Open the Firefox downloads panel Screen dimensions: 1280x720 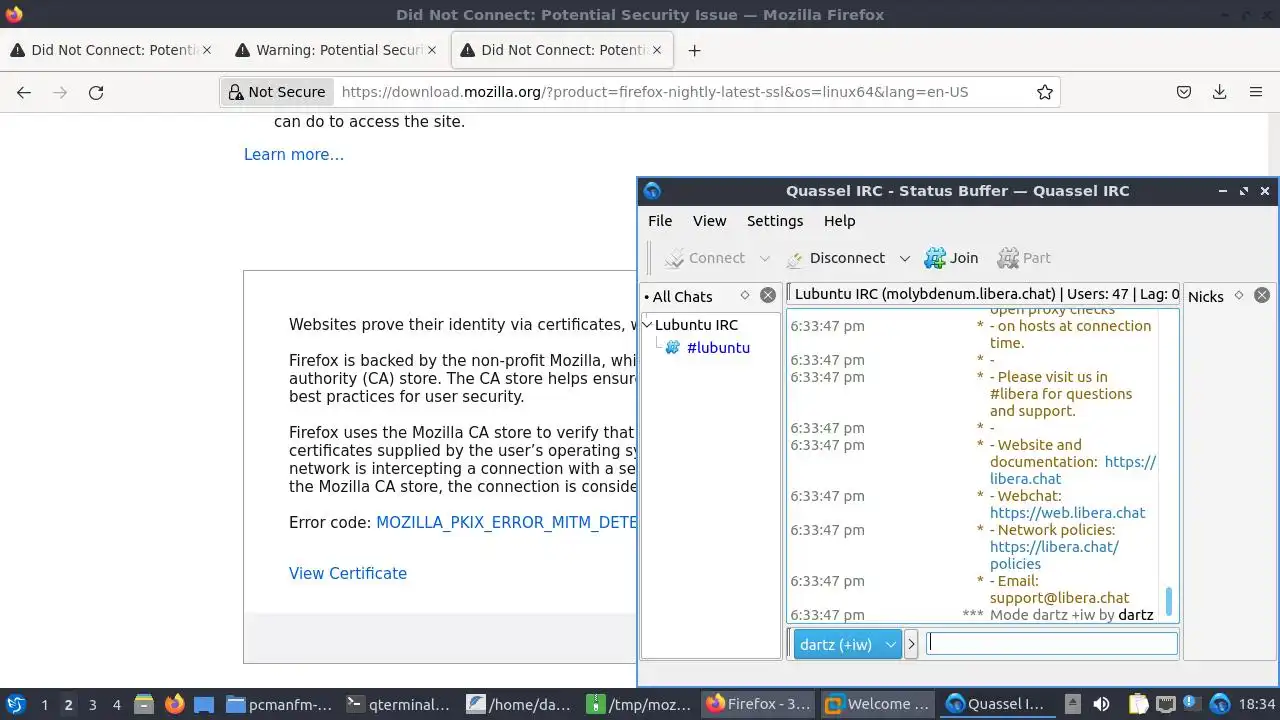(1220, 92)
